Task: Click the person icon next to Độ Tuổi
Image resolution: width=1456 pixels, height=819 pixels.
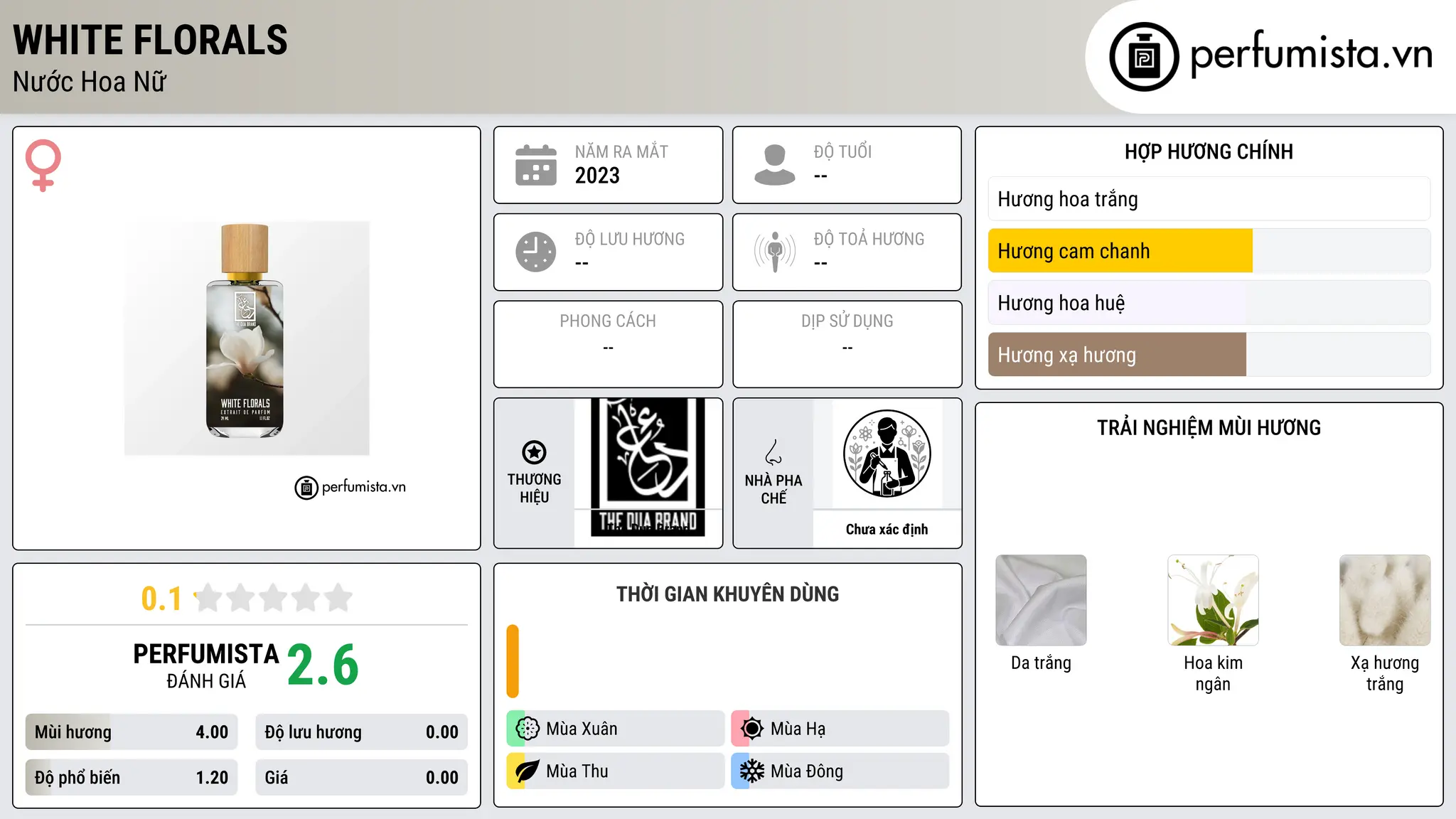Action: coord(775,165)
